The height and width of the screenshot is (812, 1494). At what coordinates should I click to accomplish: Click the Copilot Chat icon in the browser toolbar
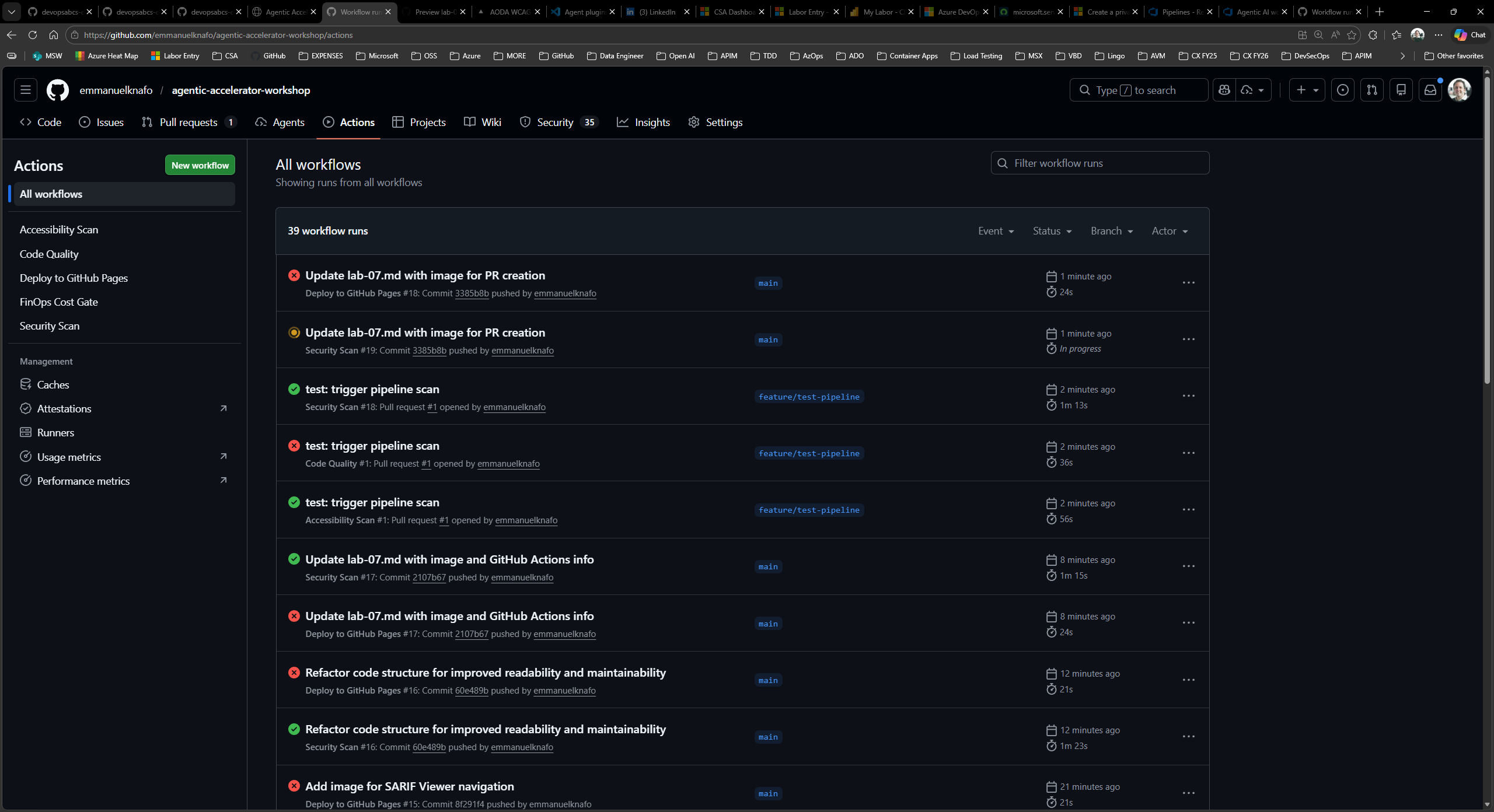tap(1469, 34)
